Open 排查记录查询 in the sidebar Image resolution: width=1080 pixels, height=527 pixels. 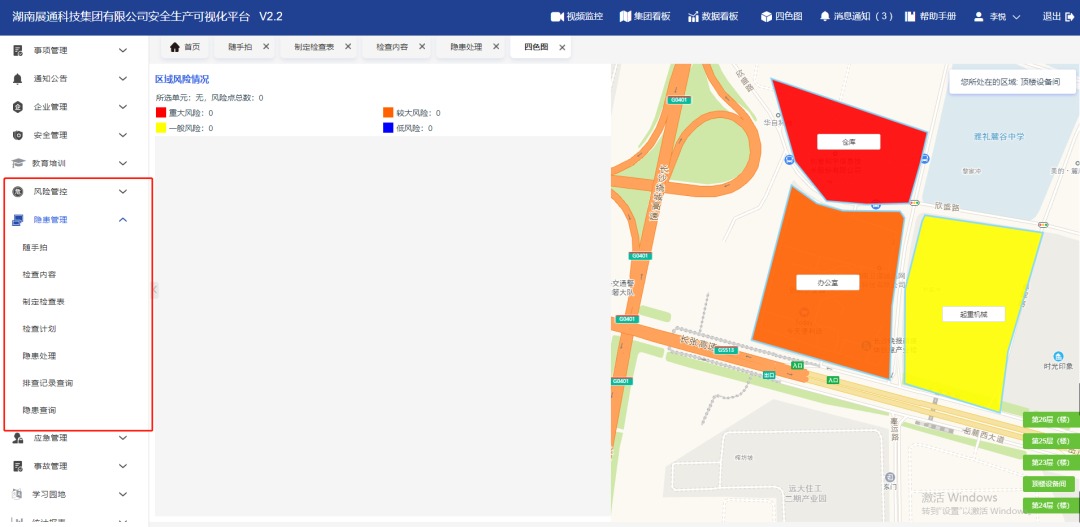(48, 383)
